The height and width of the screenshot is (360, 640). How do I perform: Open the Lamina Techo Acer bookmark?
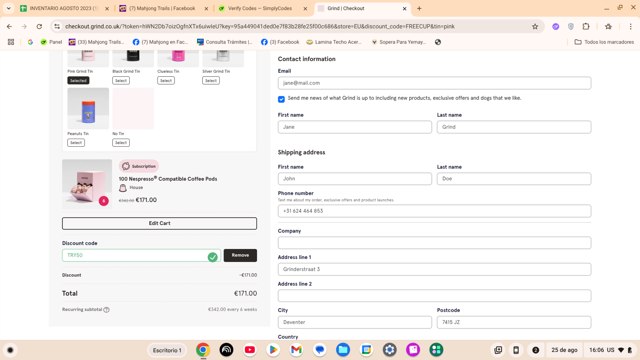(x=334, y=42)
